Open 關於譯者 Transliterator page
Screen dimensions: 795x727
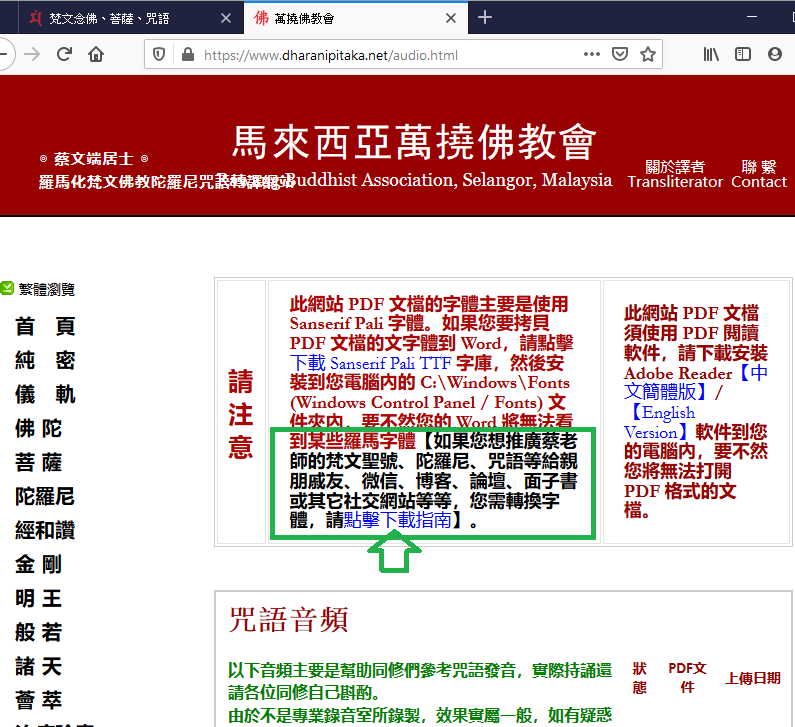click(674, 174)
